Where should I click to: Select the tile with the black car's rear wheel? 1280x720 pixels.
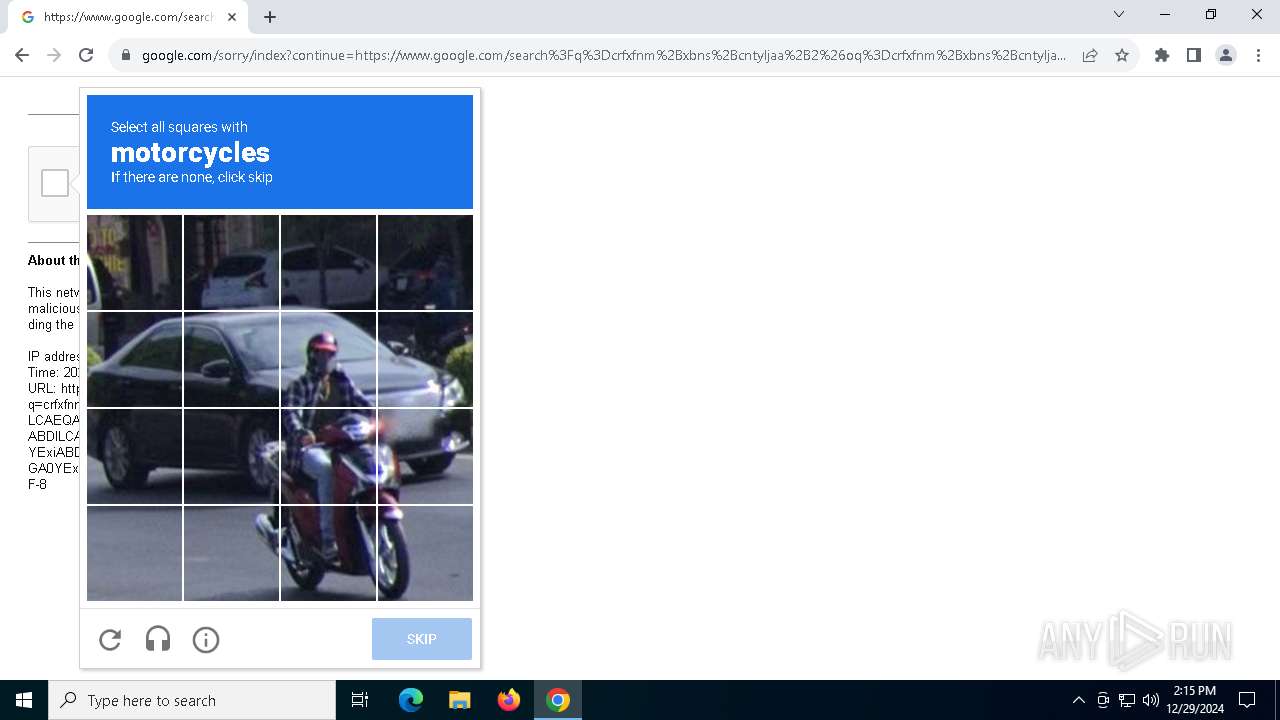(x=134, y=456)
